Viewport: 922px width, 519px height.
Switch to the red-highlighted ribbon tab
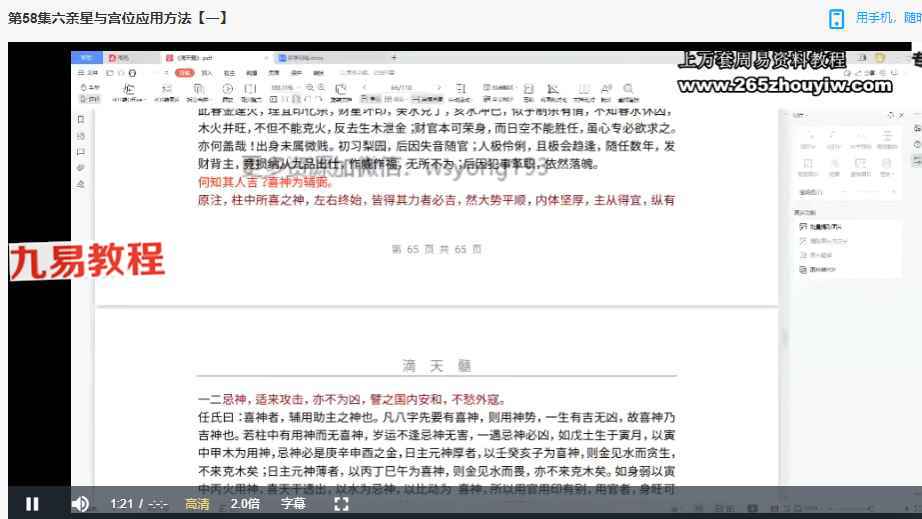click(185, 73)
